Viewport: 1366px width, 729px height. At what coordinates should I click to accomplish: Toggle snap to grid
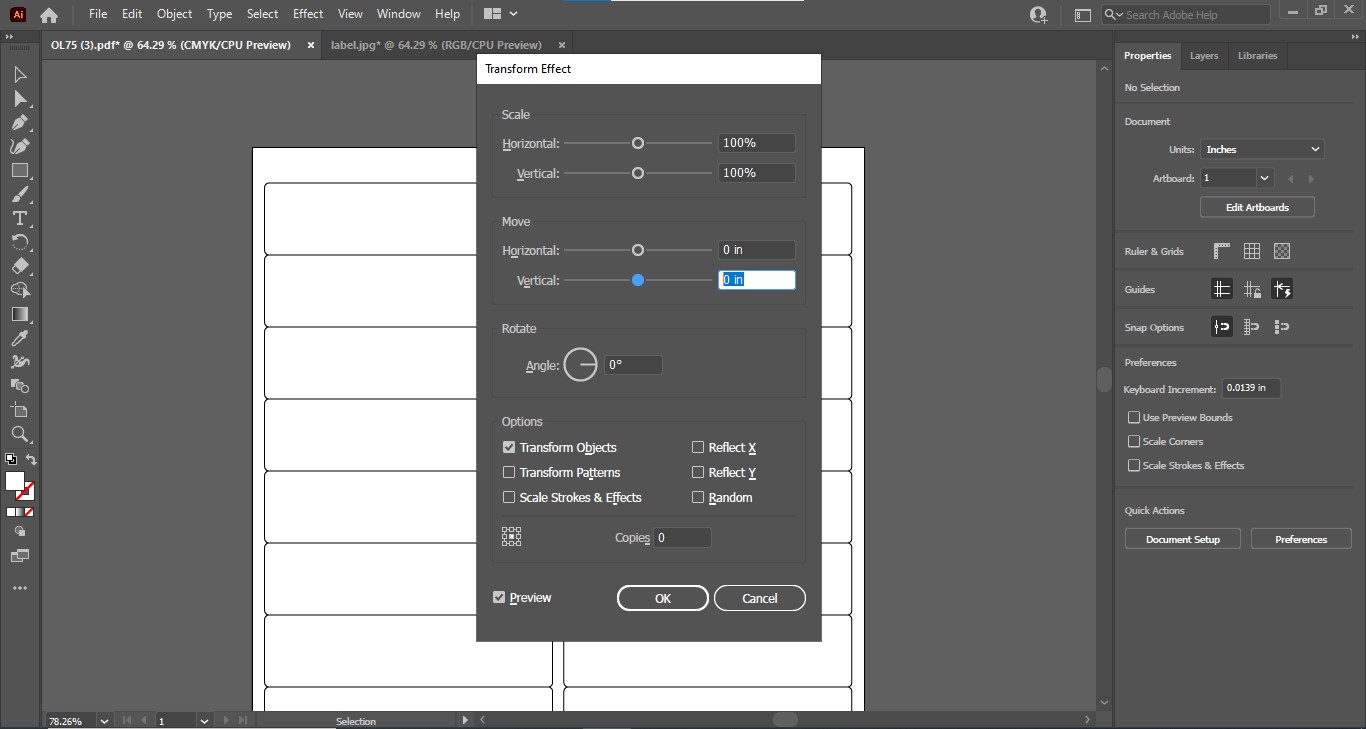pos(1252,327)
